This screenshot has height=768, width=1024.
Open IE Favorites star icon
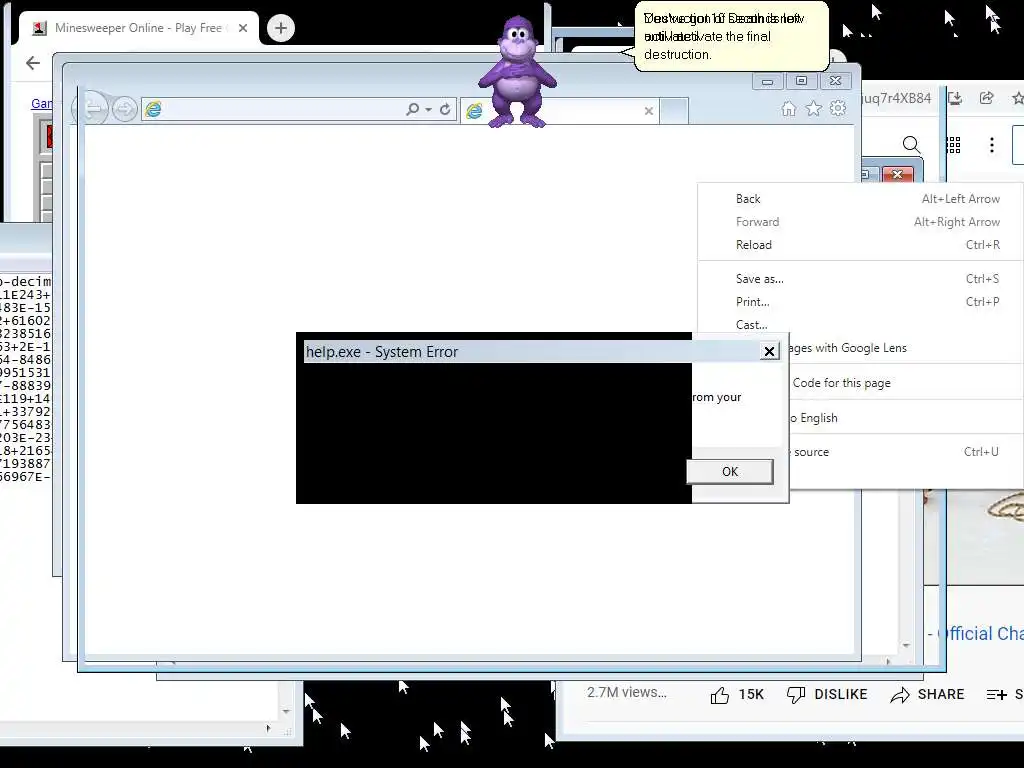pyautogui.click(x=814, y=108)
